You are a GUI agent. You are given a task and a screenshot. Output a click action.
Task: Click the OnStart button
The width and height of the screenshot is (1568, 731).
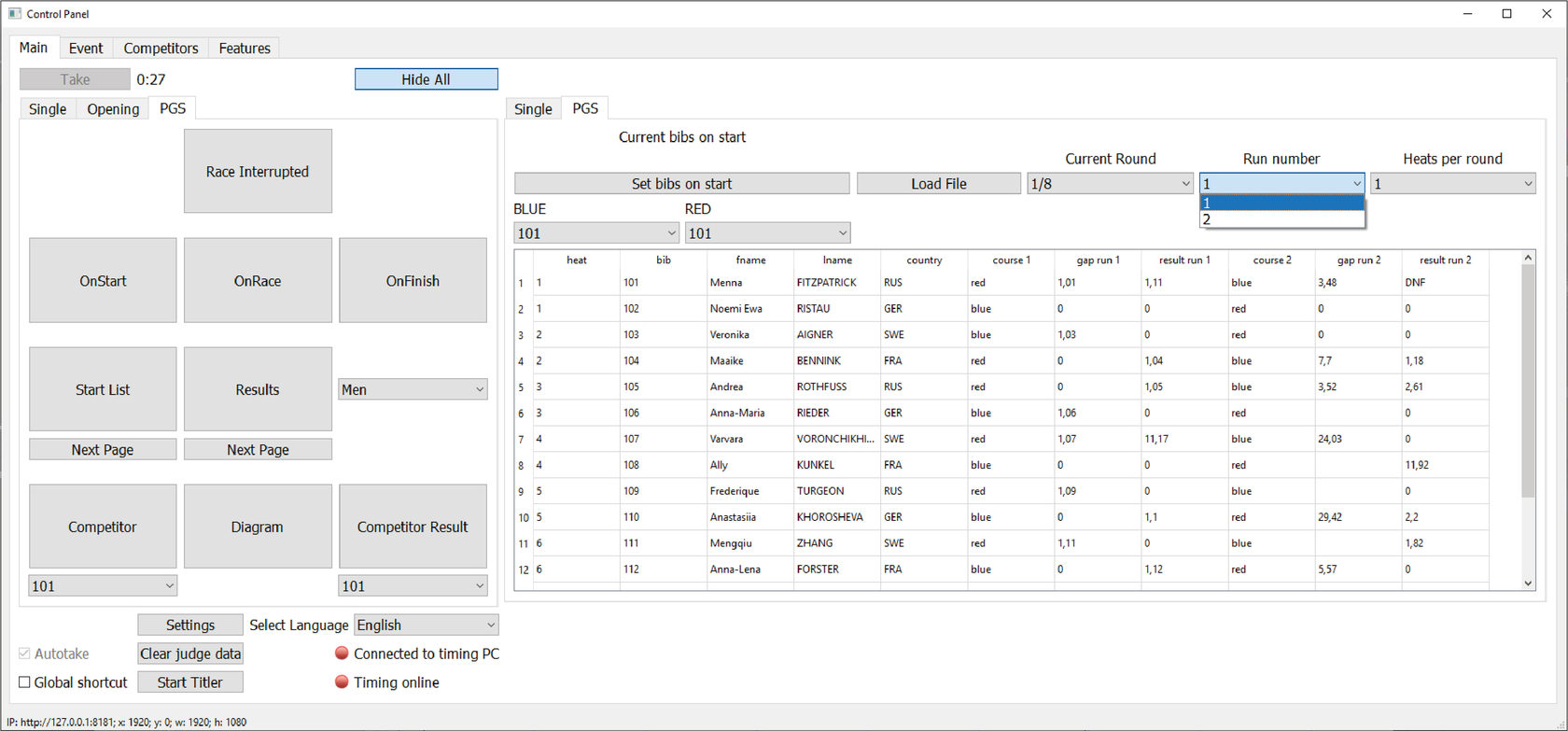click(x=103, y=280)
